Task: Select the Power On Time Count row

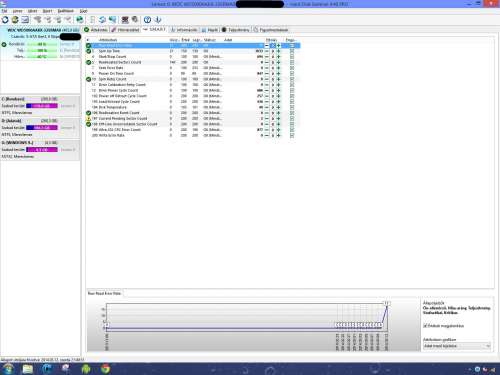Action: tap(193, 74)
